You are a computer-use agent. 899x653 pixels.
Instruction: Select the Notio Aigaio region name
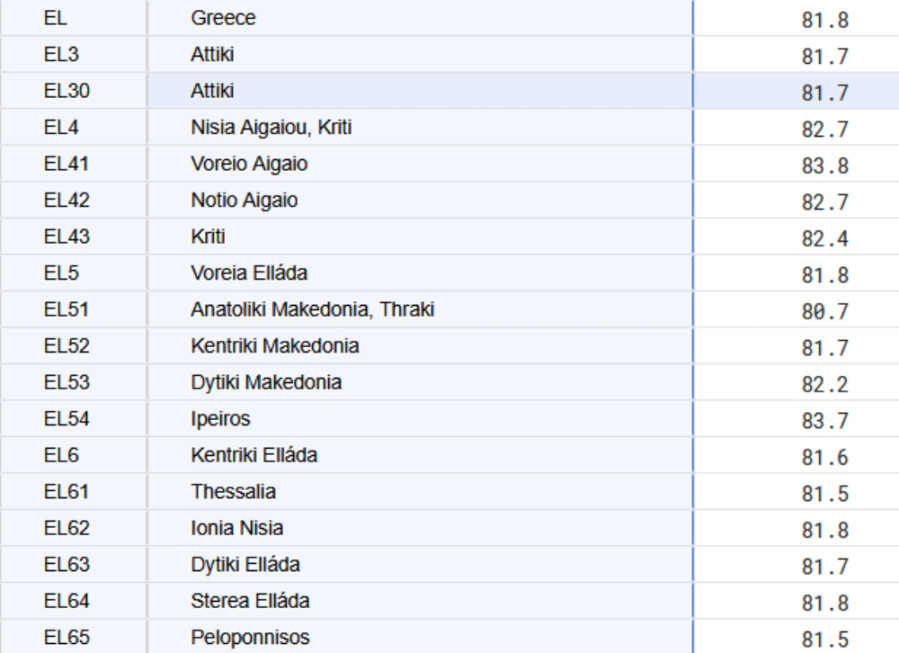(244, 200)
